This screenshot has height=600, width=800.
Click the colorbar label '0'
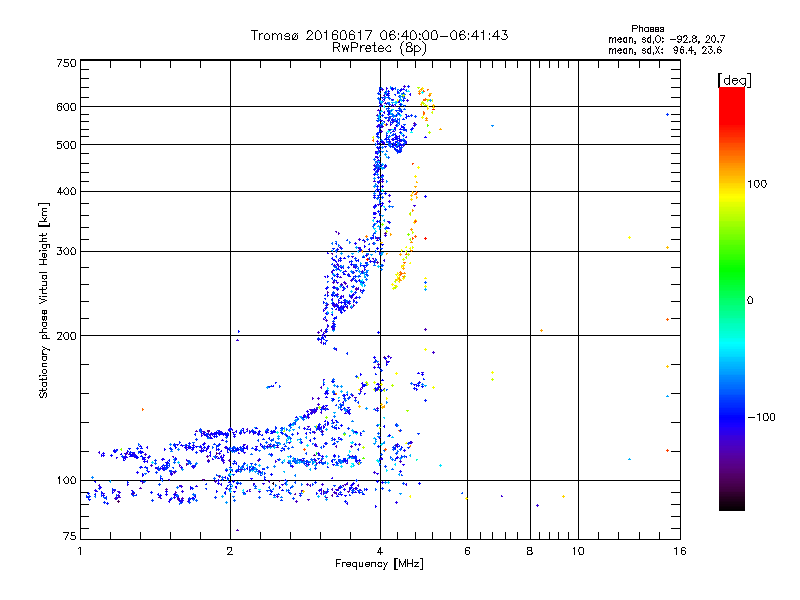[750, 301]
